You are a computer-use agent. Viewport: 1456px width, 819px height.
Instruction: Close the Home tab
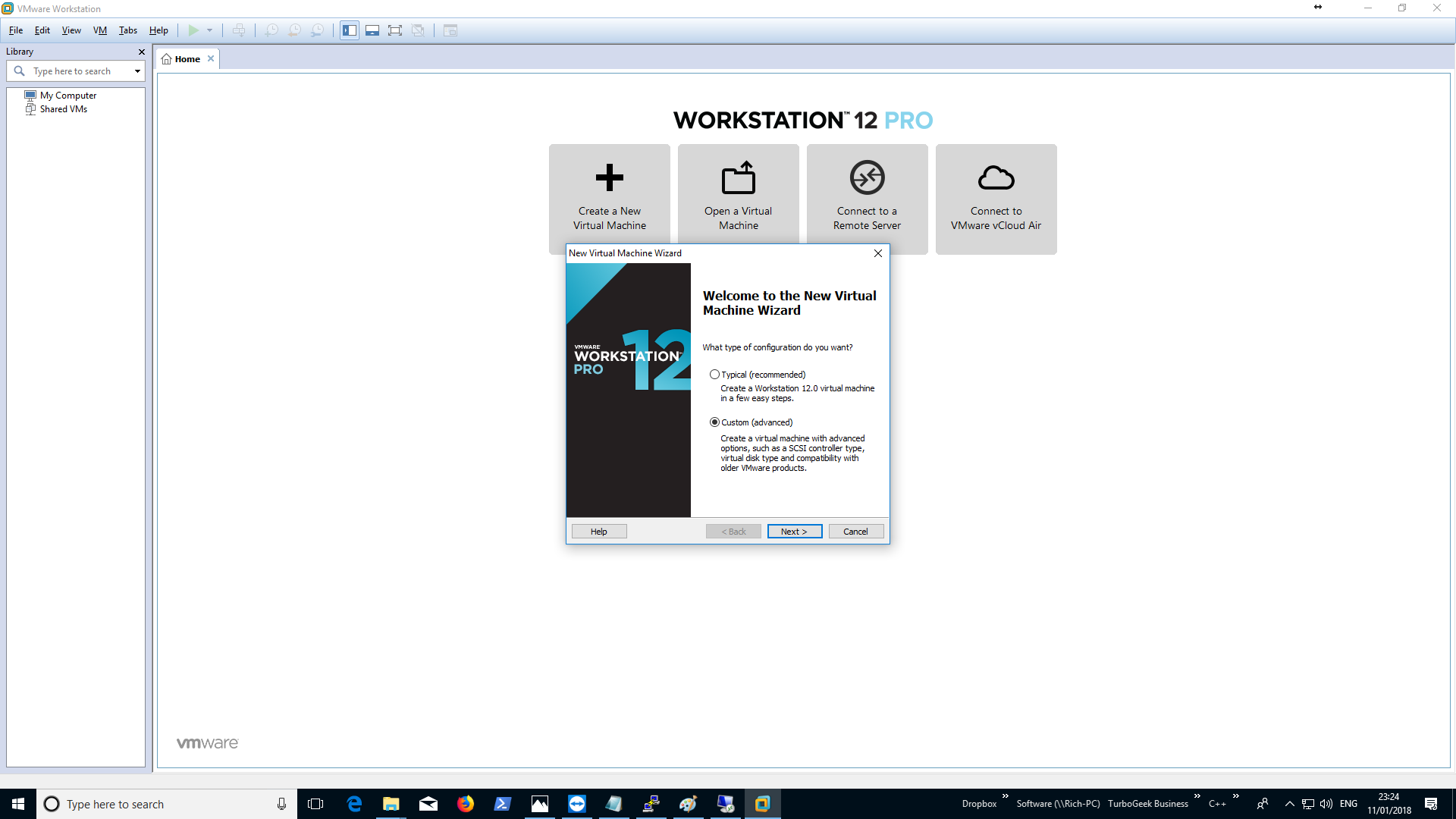(211, 58)
